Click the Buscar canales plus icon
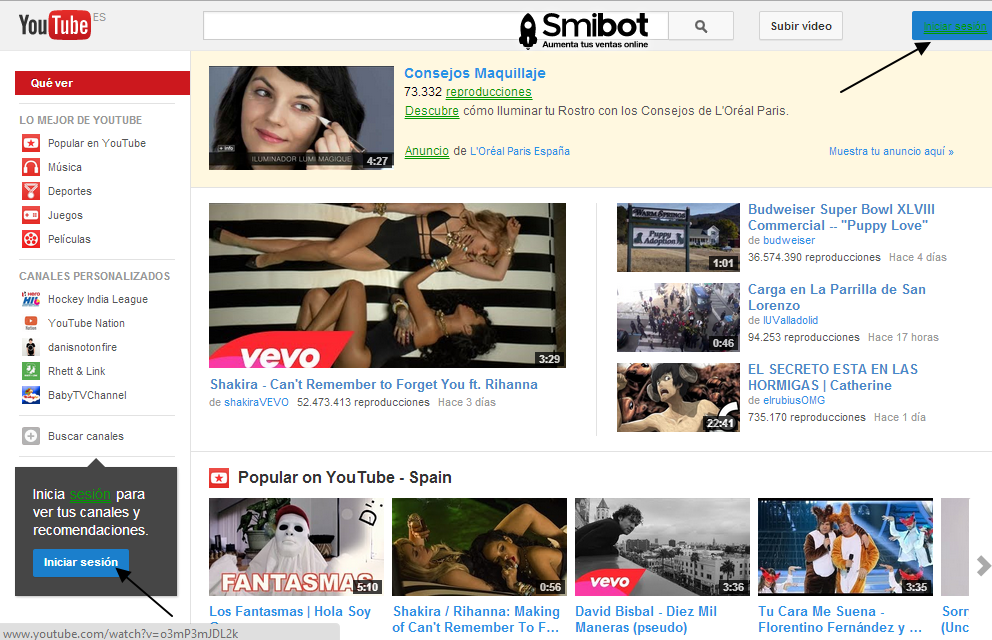The width and height of the screenshot is (992, 640). [x=31, y=436]
